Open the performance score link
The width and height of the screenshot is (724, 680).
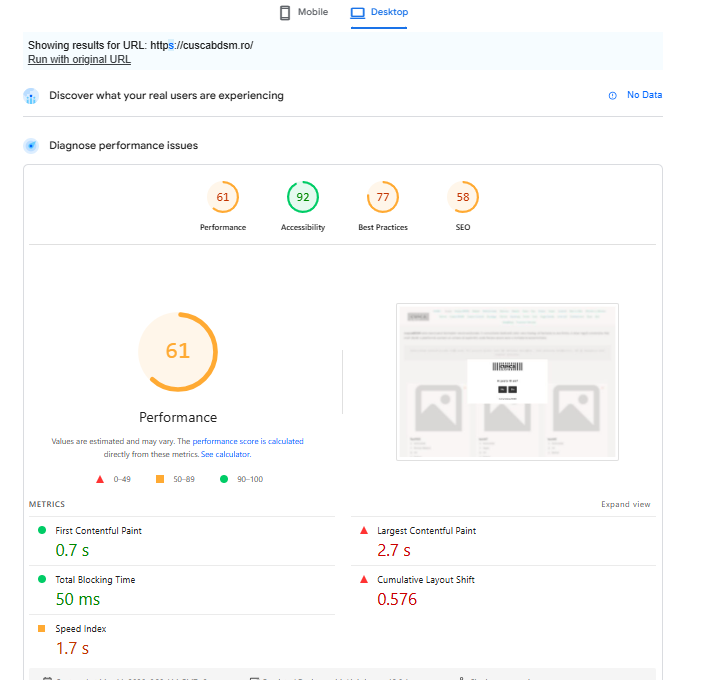pyautogui.click(x=228, y=441)
